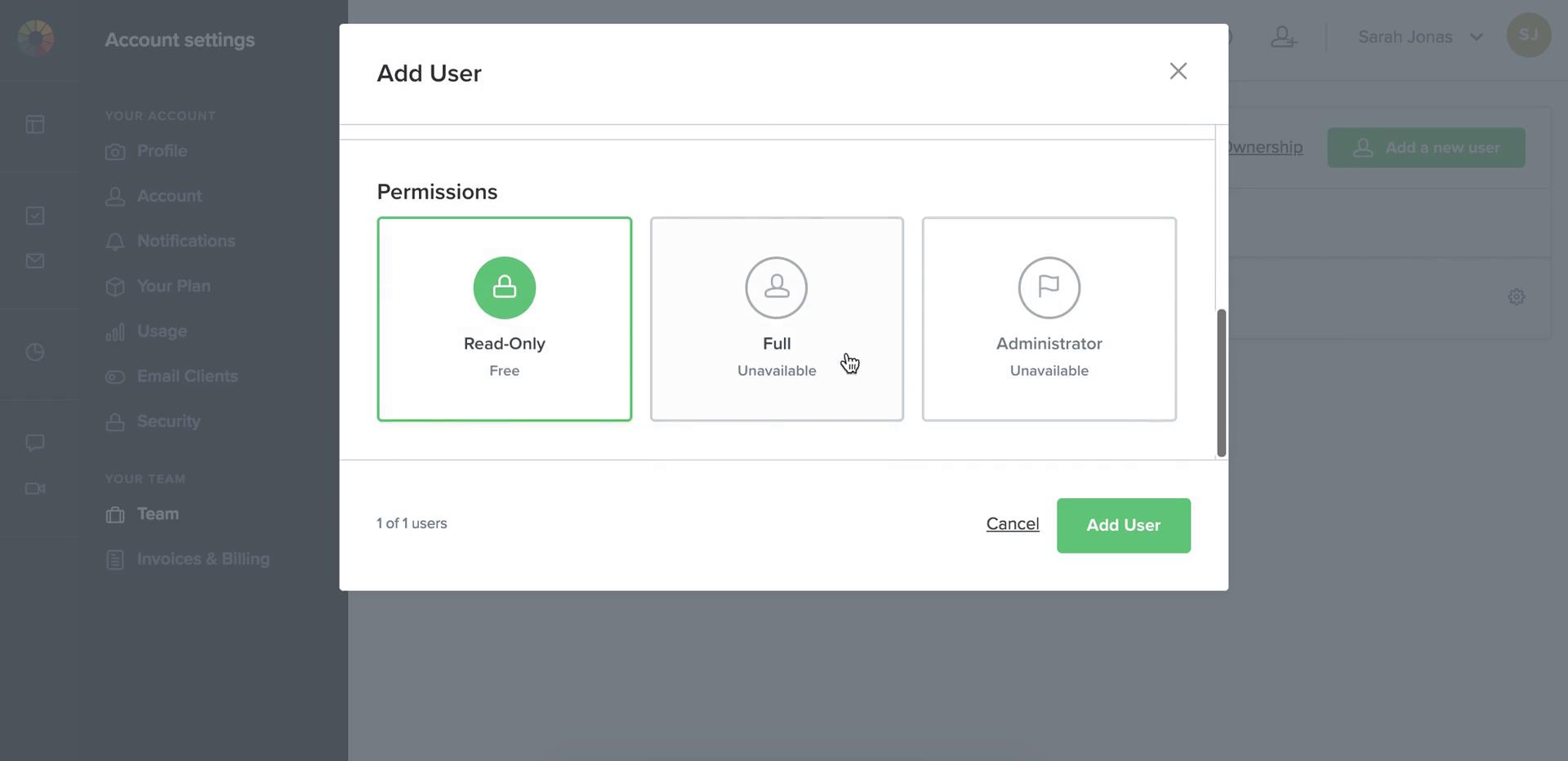1568x761 pixels.
Task: Click Add a new user button
Action: 1425,148
